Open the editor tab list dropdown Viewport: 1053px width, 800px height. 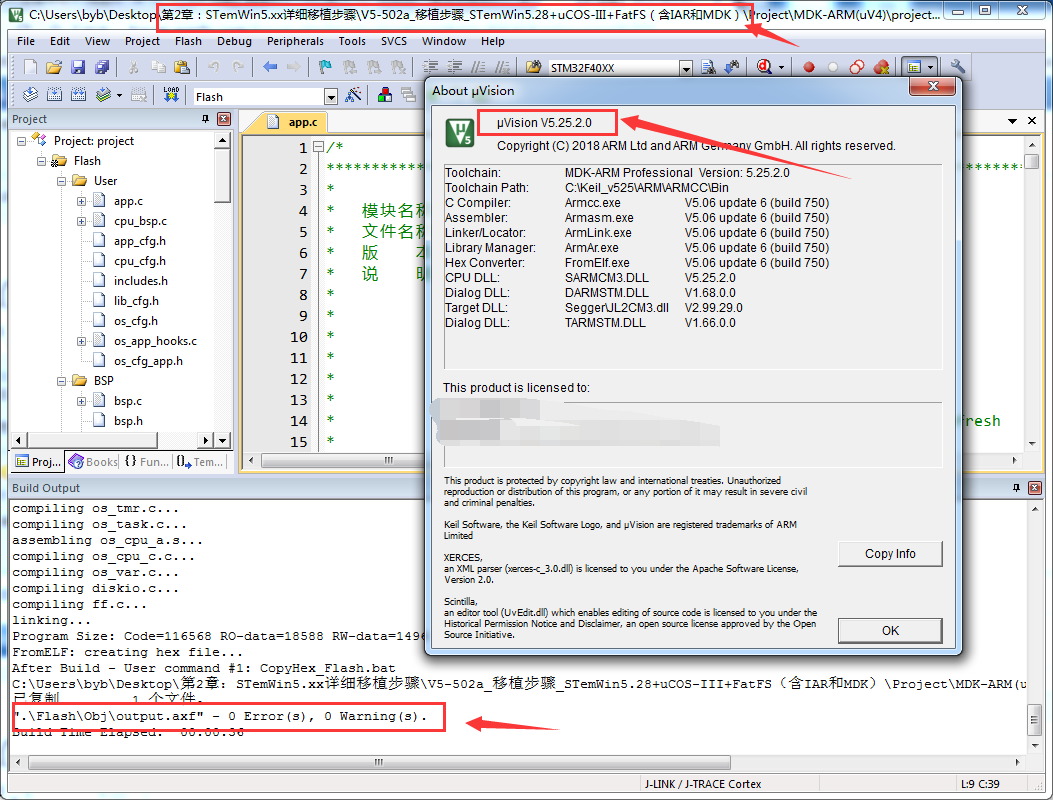click(1012, 121)
